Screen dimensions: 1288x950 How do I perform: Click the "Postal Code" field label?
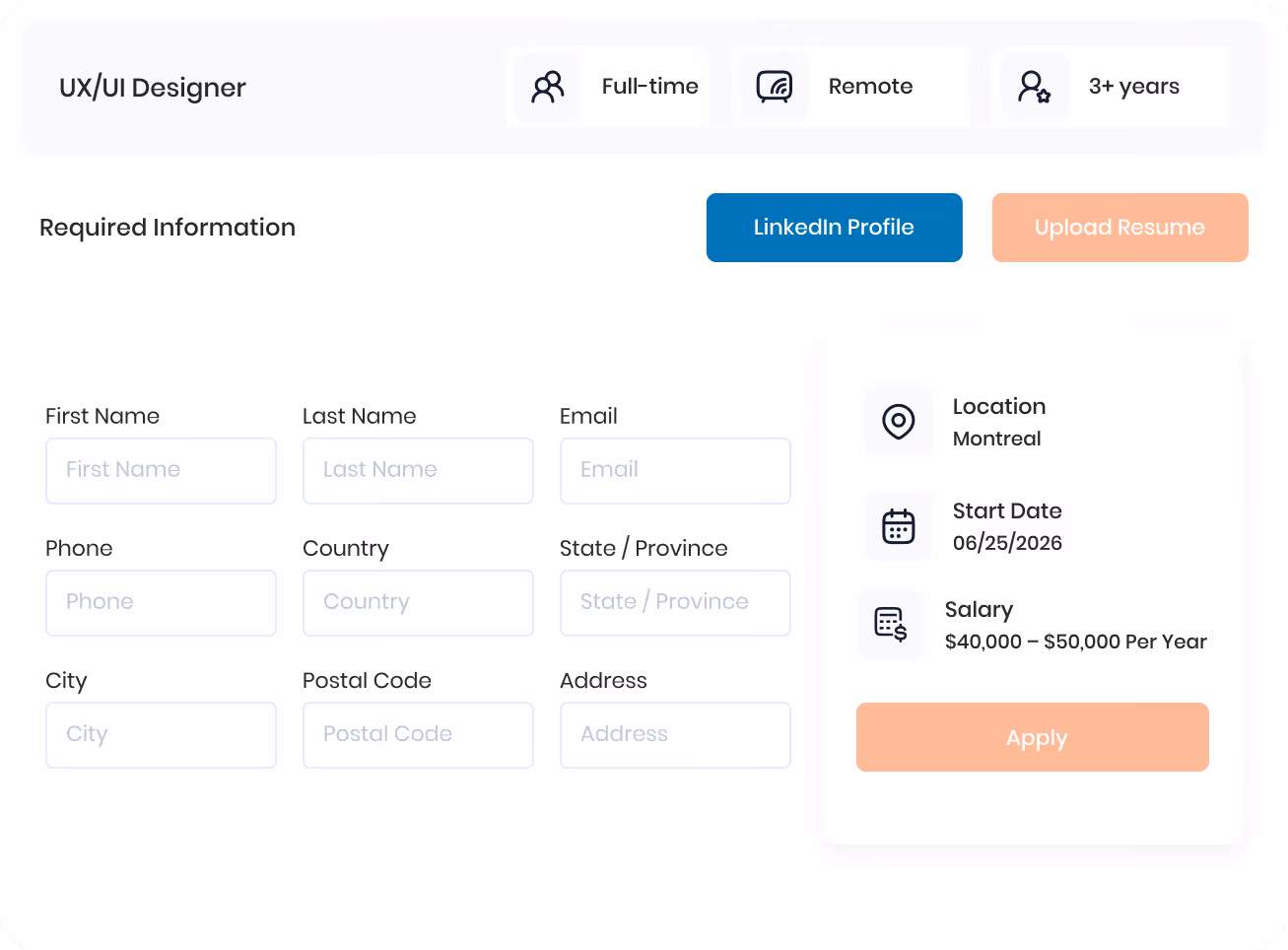point(368,680)
